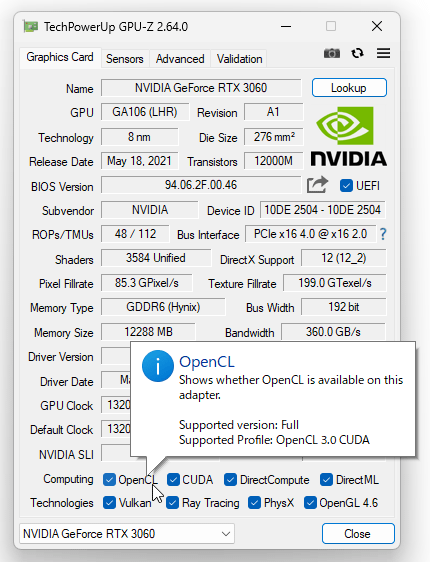
Task: Open the hamburger menu icon
Action: coord(383,53)
